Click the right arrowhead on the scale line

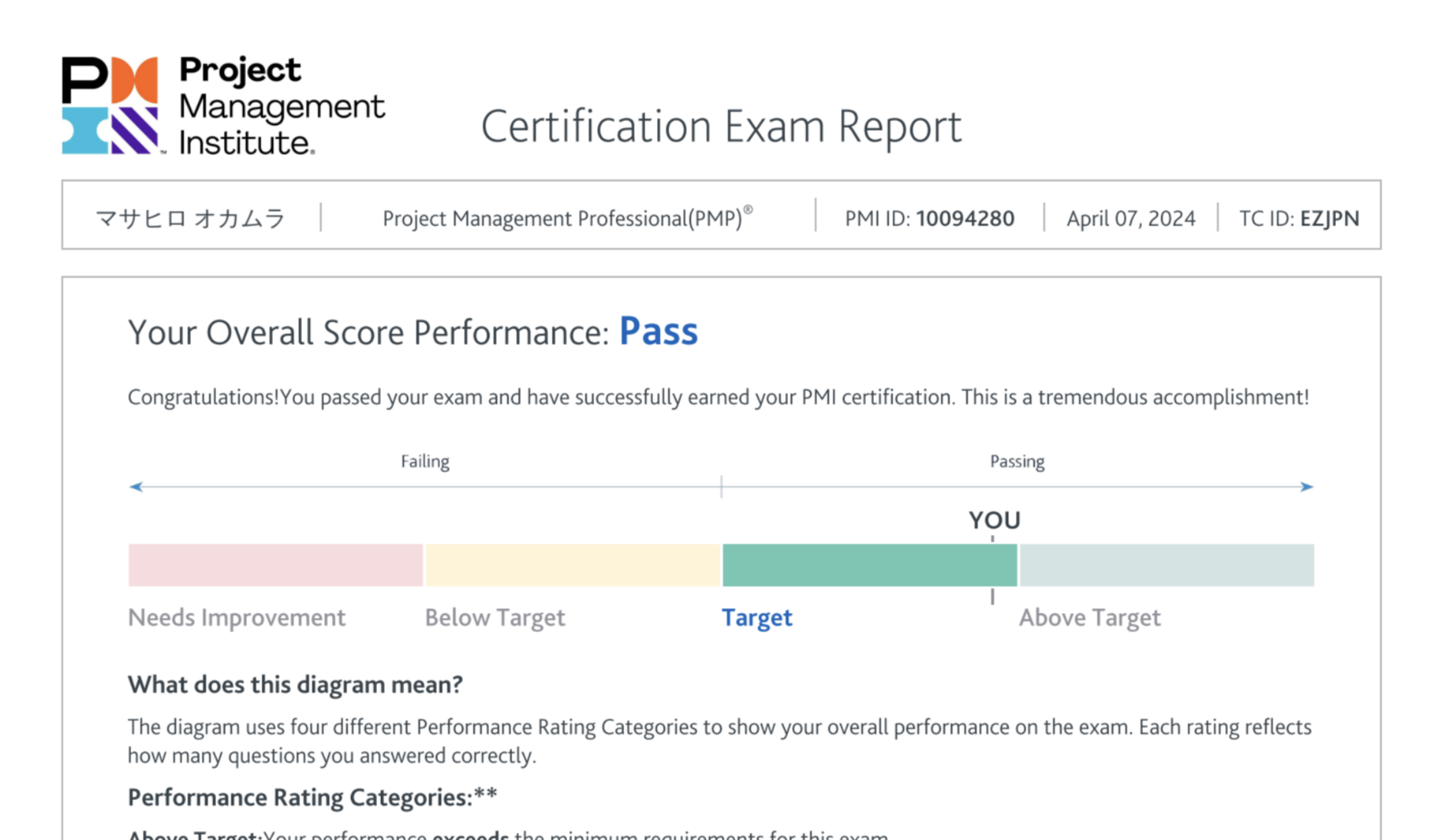pos(1307,487)
